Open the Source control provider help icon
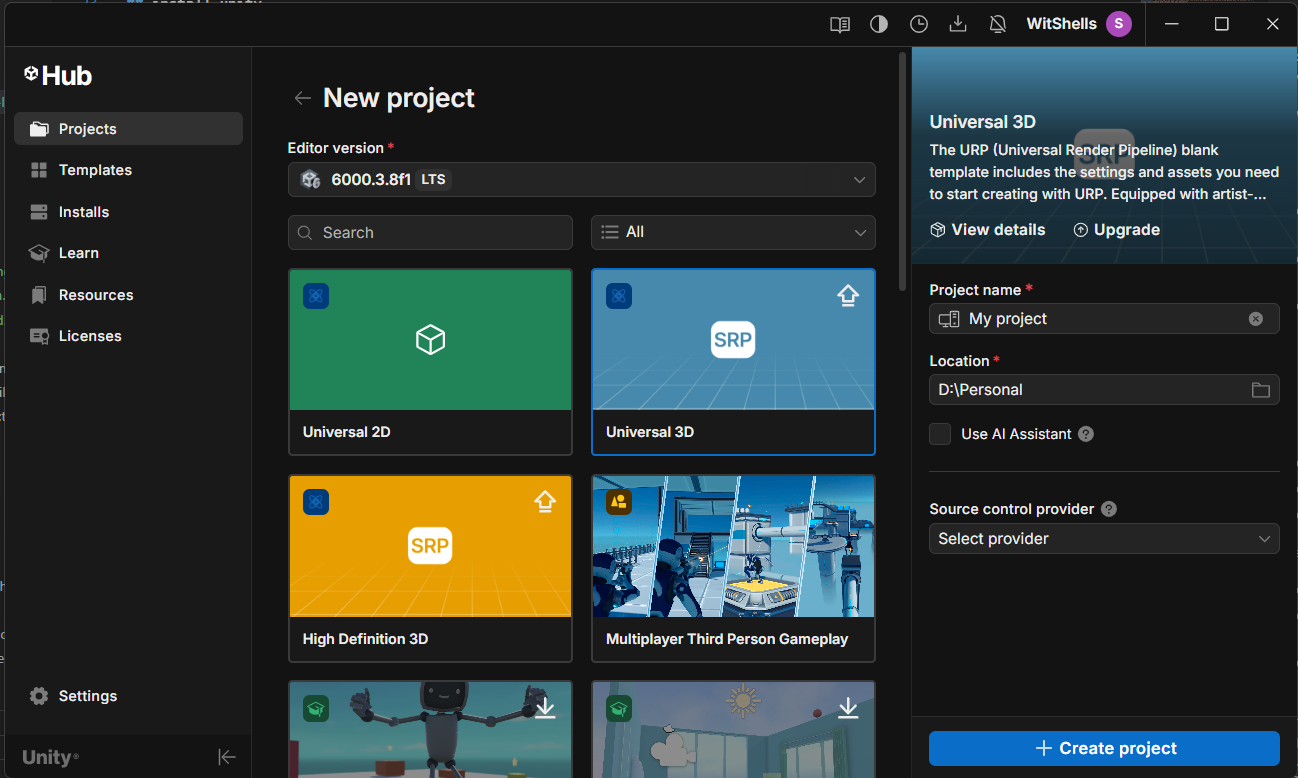The image size is (1298, 778). 1109,509
